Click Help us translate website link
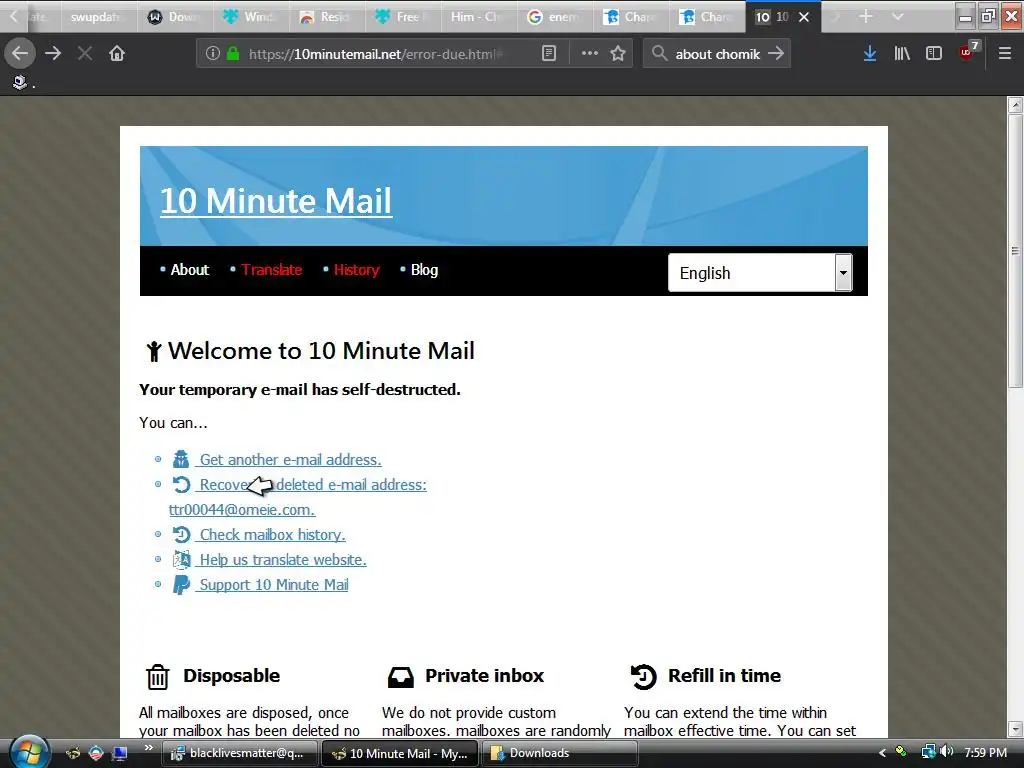 pyautogui.click(x=283, y=560)
